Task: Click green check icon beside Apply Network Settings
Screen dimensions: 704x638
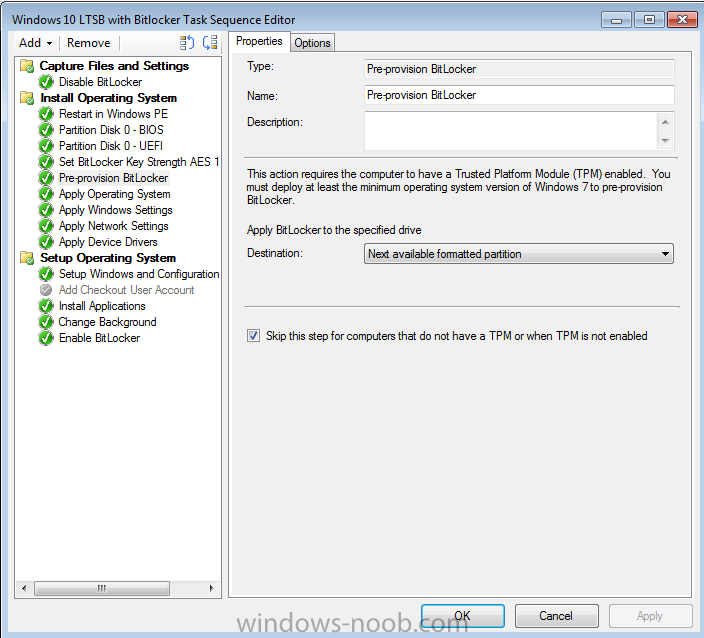Action: (x=46, y=226)
